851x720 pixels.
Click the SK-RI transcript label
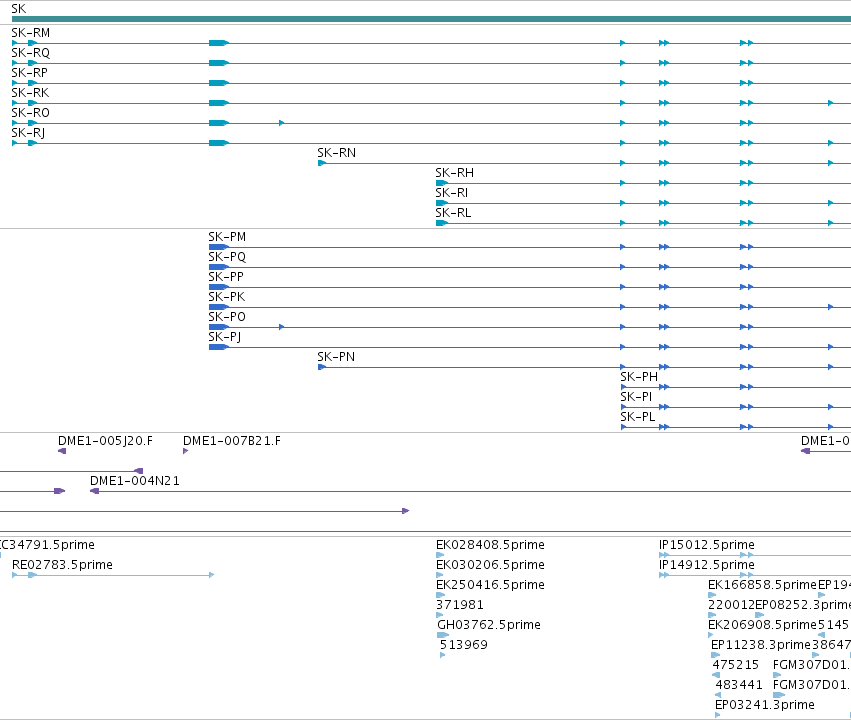coord(451,193)
